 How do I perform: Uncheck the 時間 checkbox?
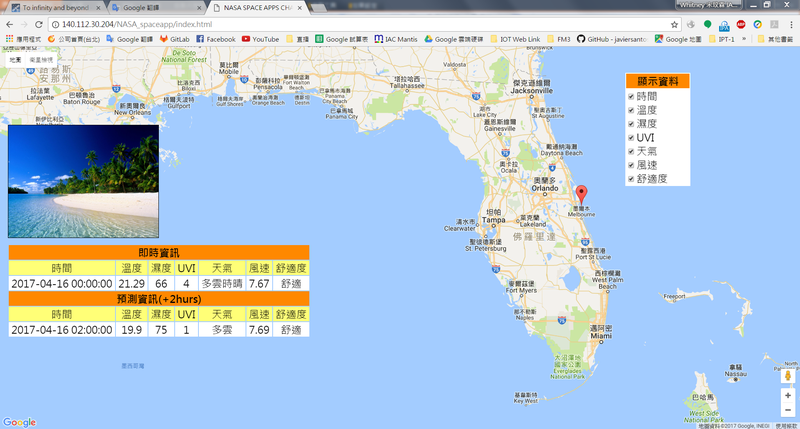(631, 96)
